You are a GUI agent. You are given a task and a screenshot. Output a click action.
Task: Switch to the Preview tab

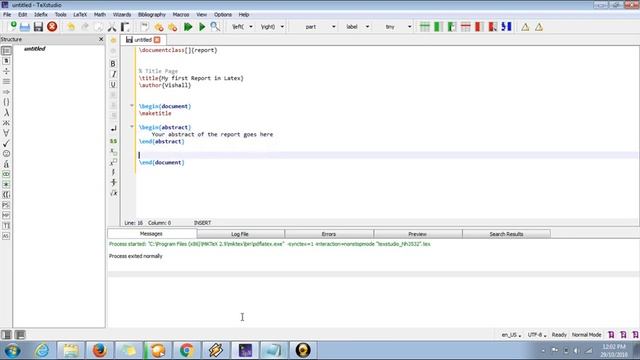[x=418, y=234]
